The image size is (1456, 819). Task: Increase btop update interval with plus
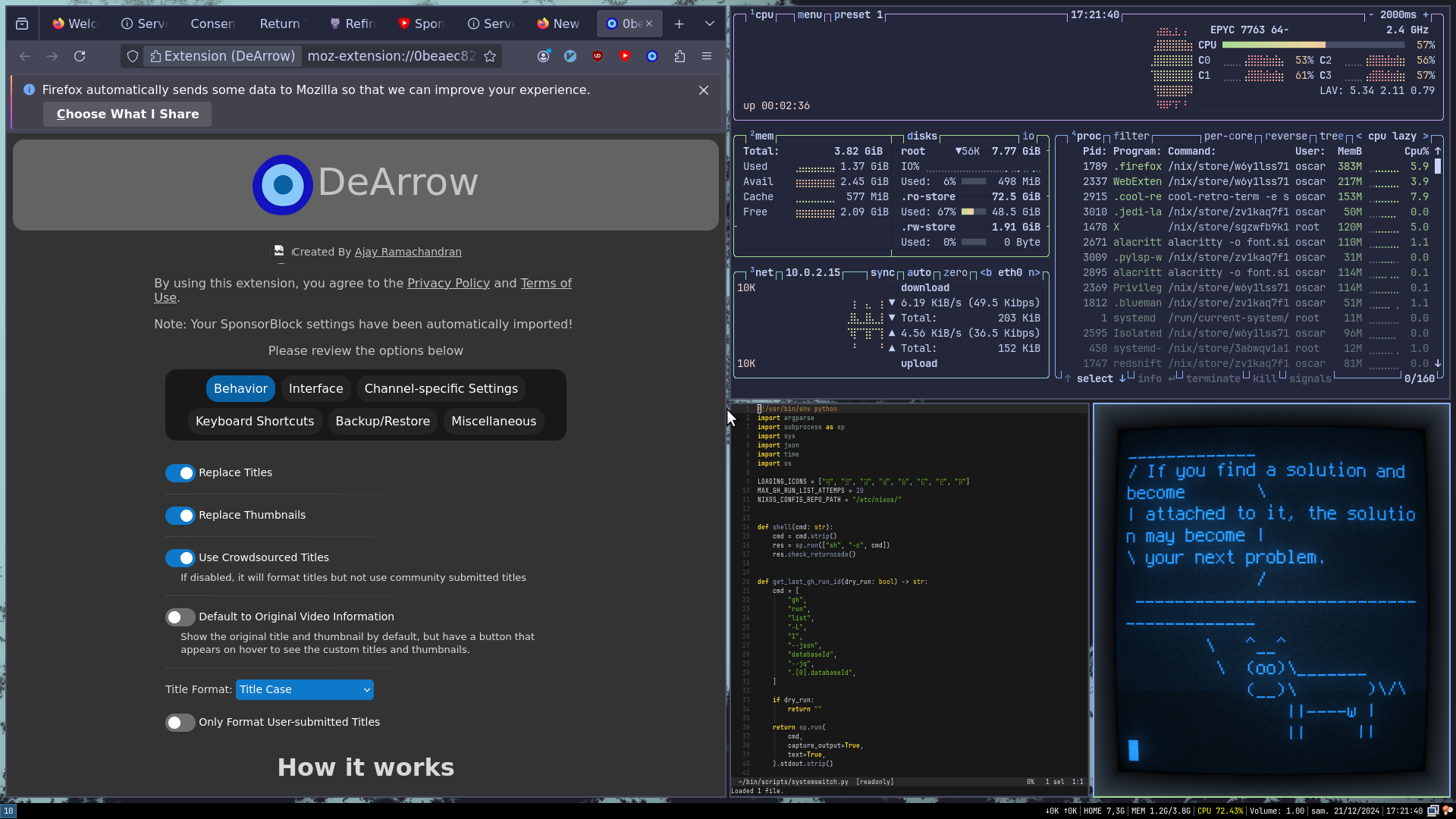coord(1426,14)
